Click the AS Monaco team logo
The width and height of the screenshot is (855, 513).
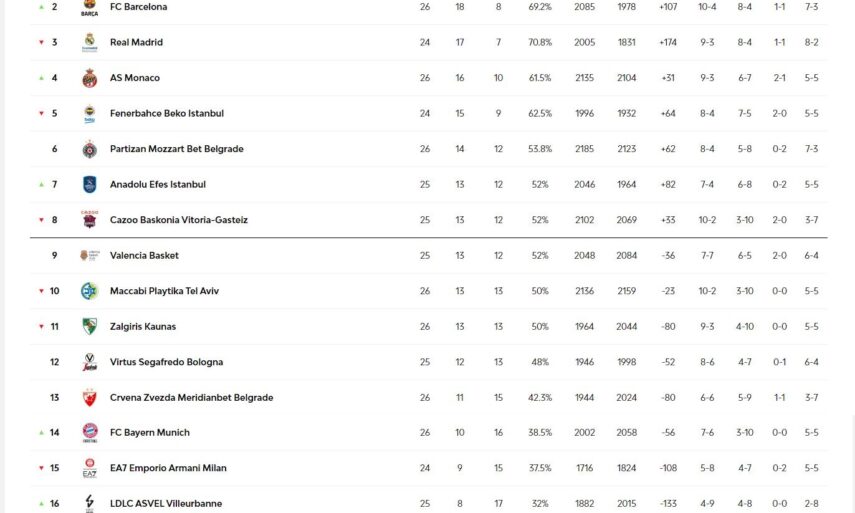click(89, 78)
